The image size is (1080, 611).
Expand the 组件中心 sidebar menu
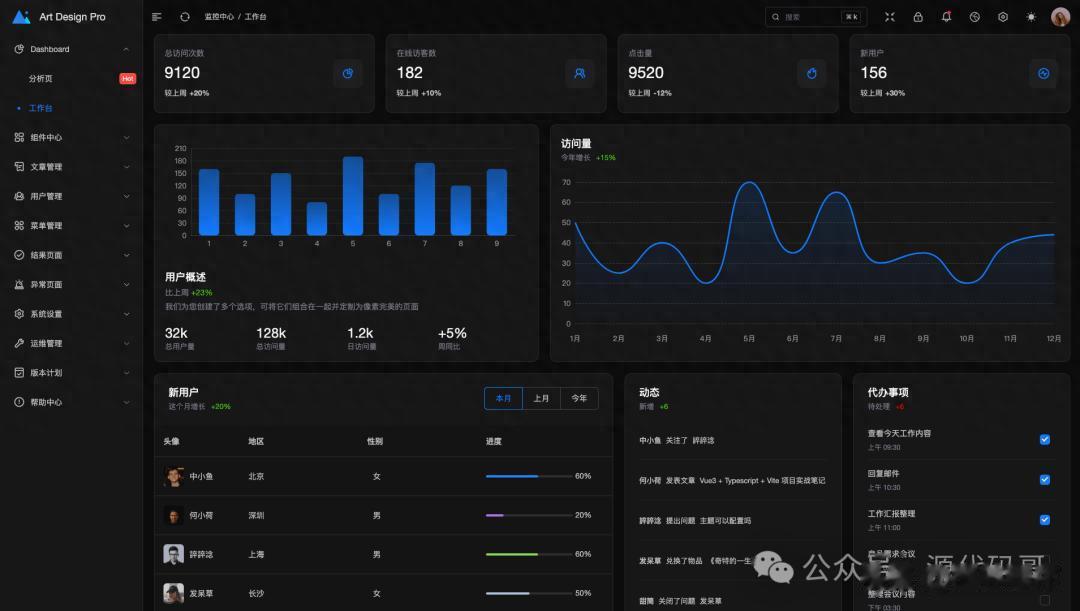pos(72,137)
